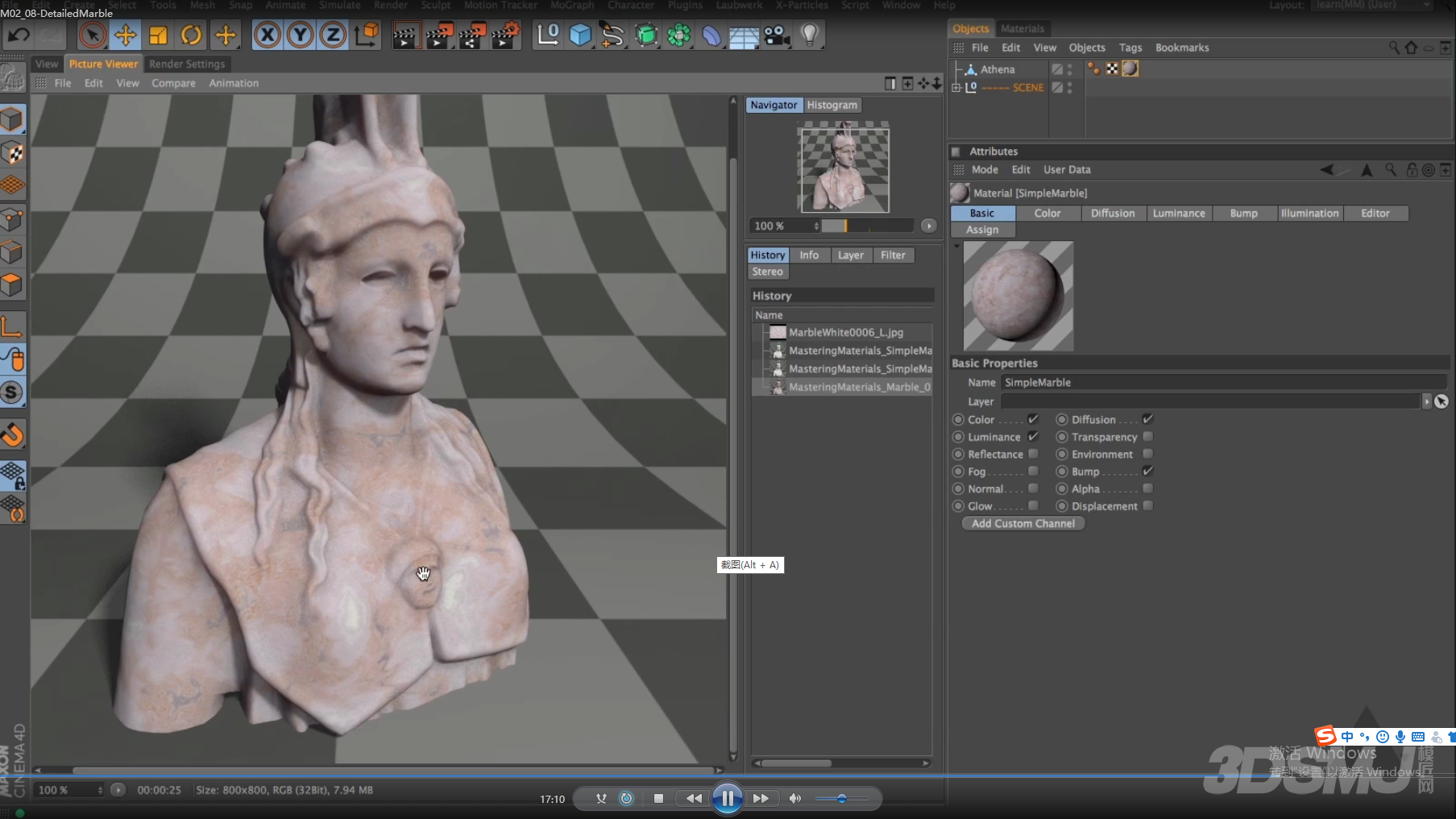
Task: Click the Navigator zoom round arrow button
Action: (x=928, y=226)
